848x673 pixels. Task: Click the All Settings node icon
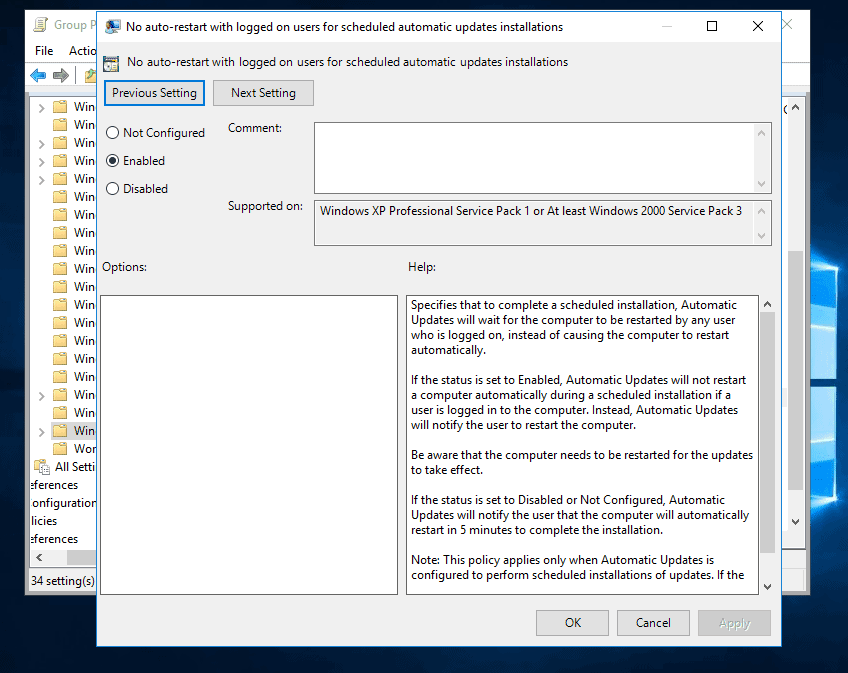[42, 467]
